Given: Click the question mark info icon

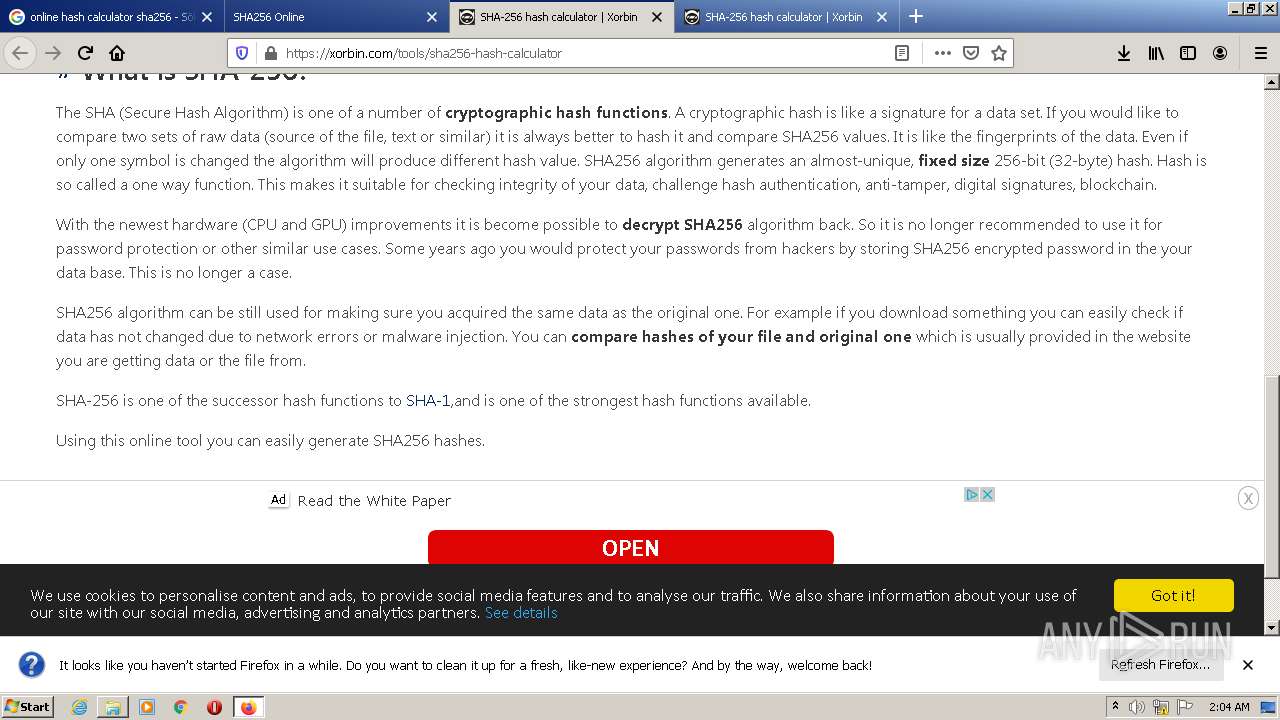Looking at the screenshot, I should tap(32, 665).
